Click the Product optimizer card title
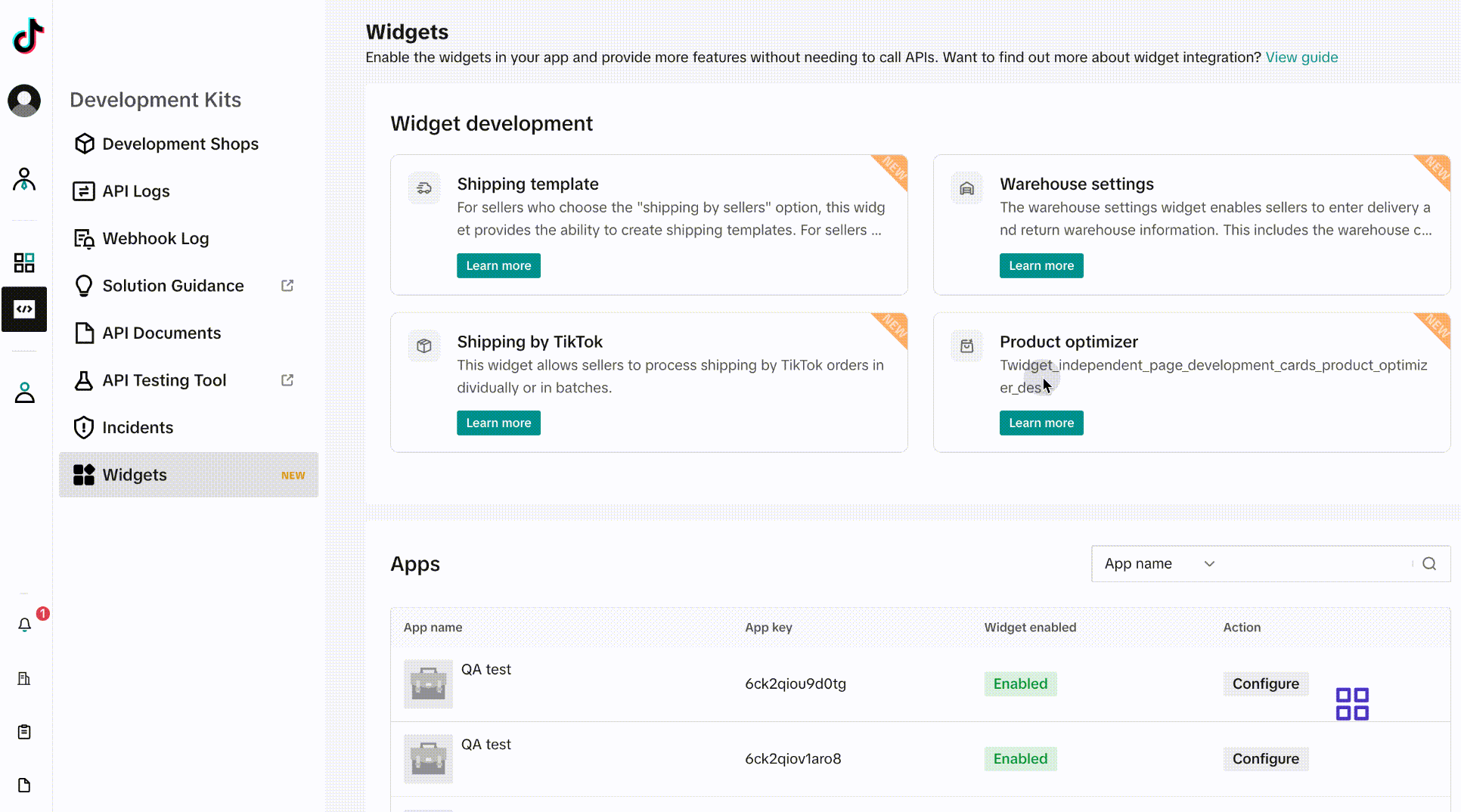This screenshot has height=812, width=1461. [x=1069, y=342]
